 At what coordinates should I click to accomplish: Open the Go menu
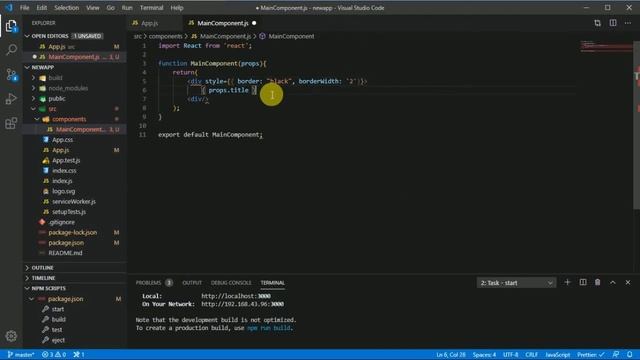[x=111, y=8]
